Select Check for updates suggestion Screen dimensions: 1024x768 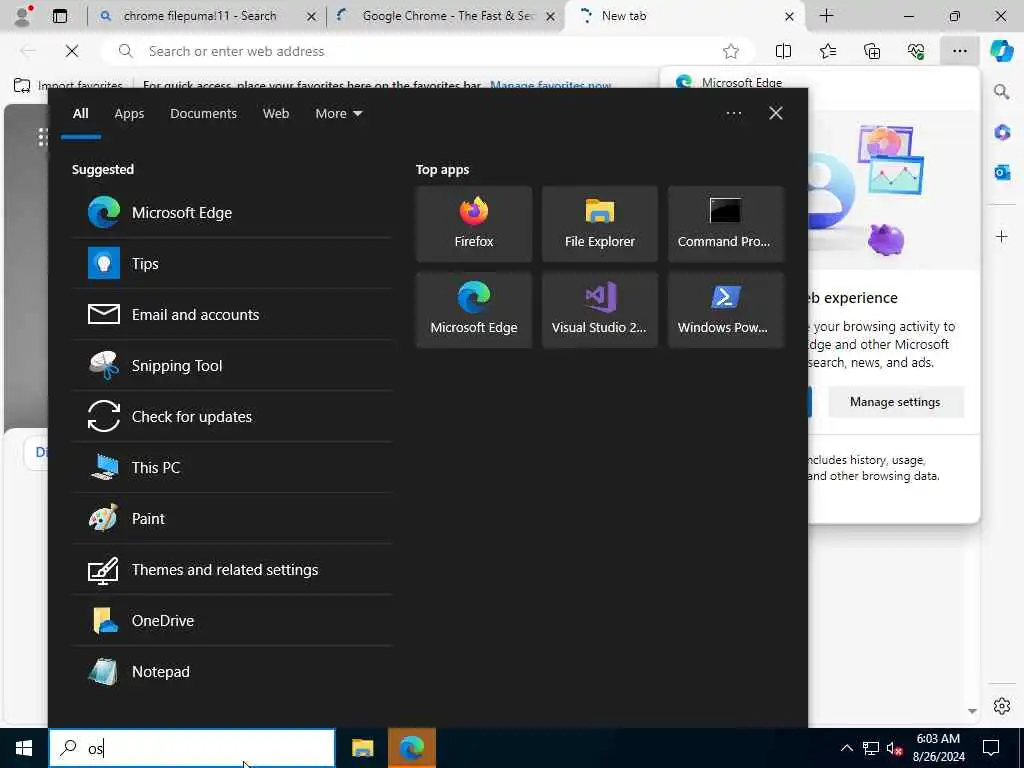click(232, 416)
